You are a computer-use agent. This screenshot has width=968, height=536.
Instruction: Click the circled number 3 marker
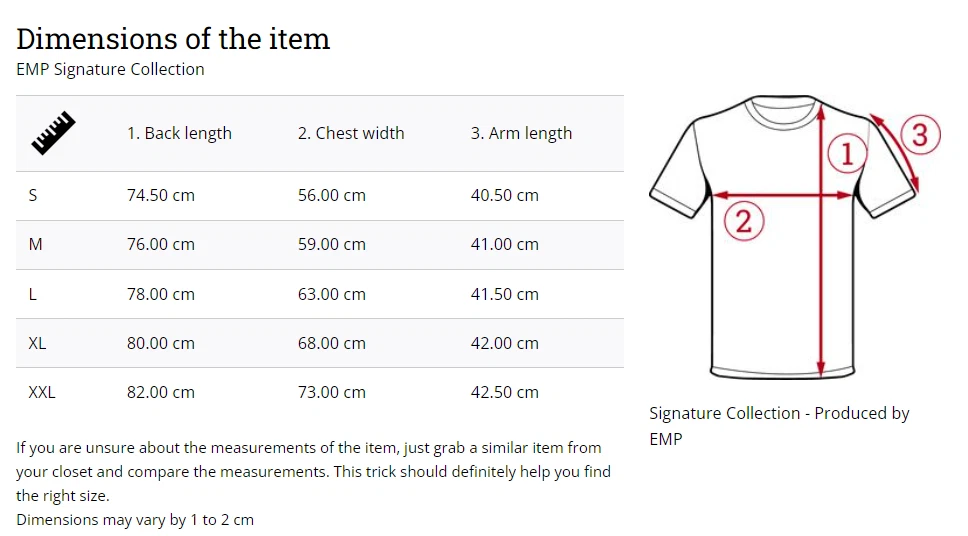pyautogui.click(x=921, y=135)
